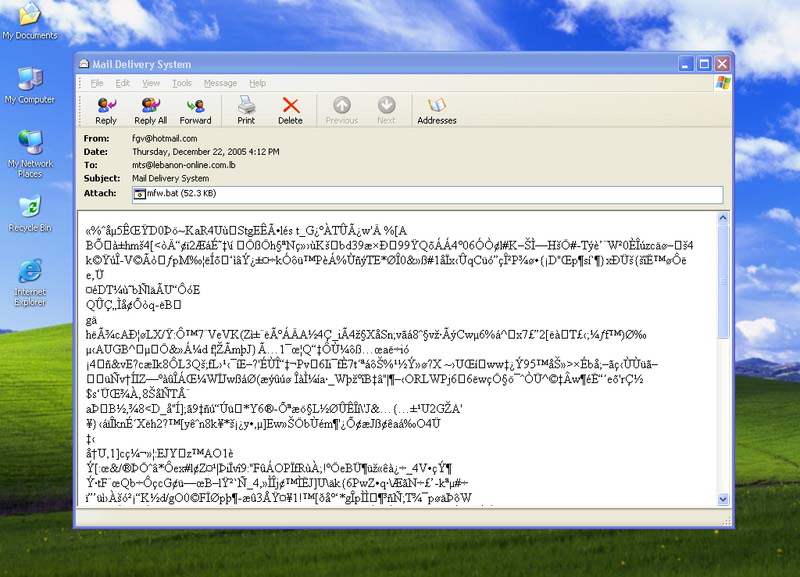Viewport: 800px width, 577px height.
Task: Select Recycle Bin desktop icon
Action: pos(30,207)
